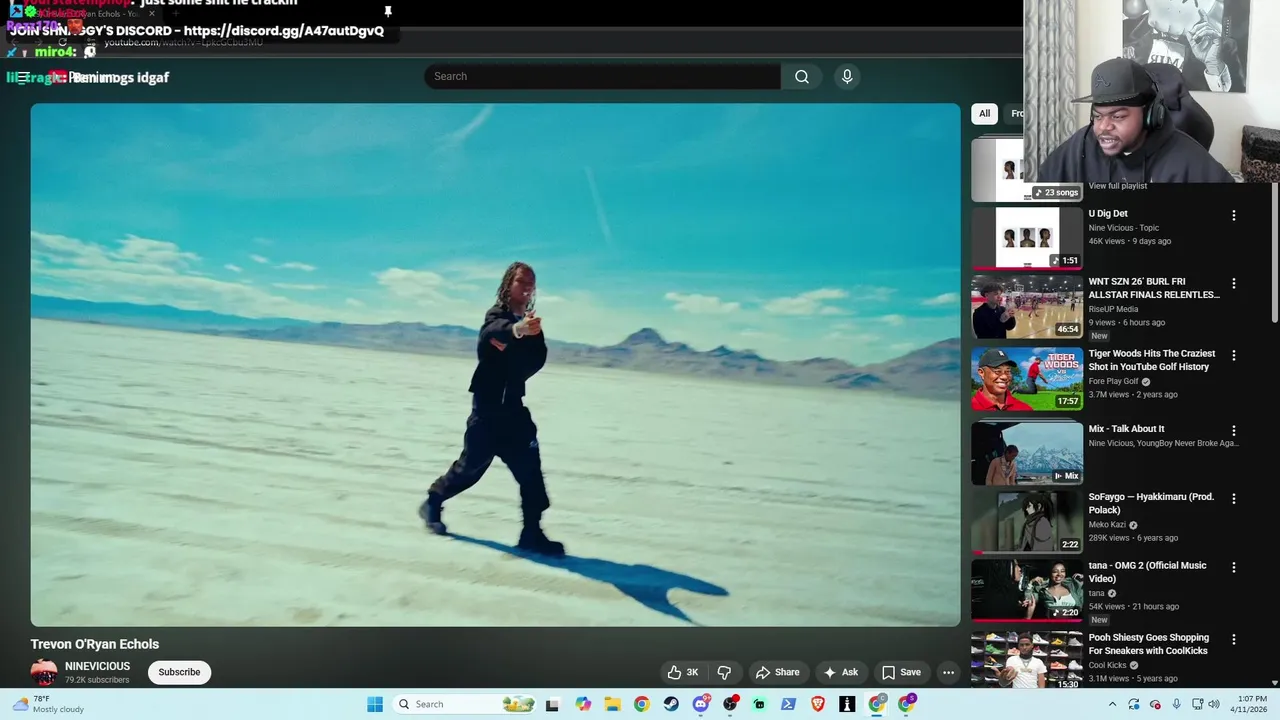Open the weather widget showing 78°F

pyautogui.click(x=46, y=704)
